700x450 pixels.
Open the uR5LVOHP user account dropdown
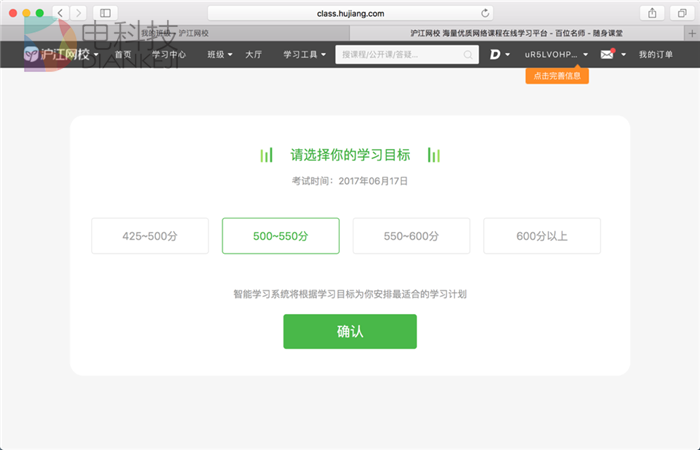coord(556,54)
